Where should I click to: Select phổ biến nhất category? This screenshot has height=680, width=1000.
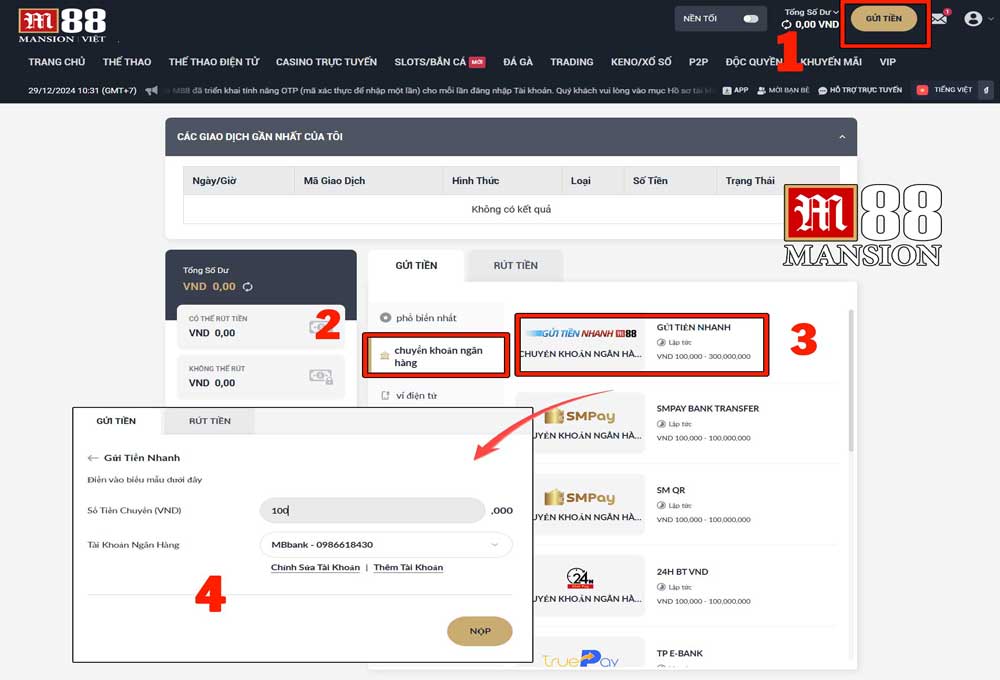[x=426, y=318]
